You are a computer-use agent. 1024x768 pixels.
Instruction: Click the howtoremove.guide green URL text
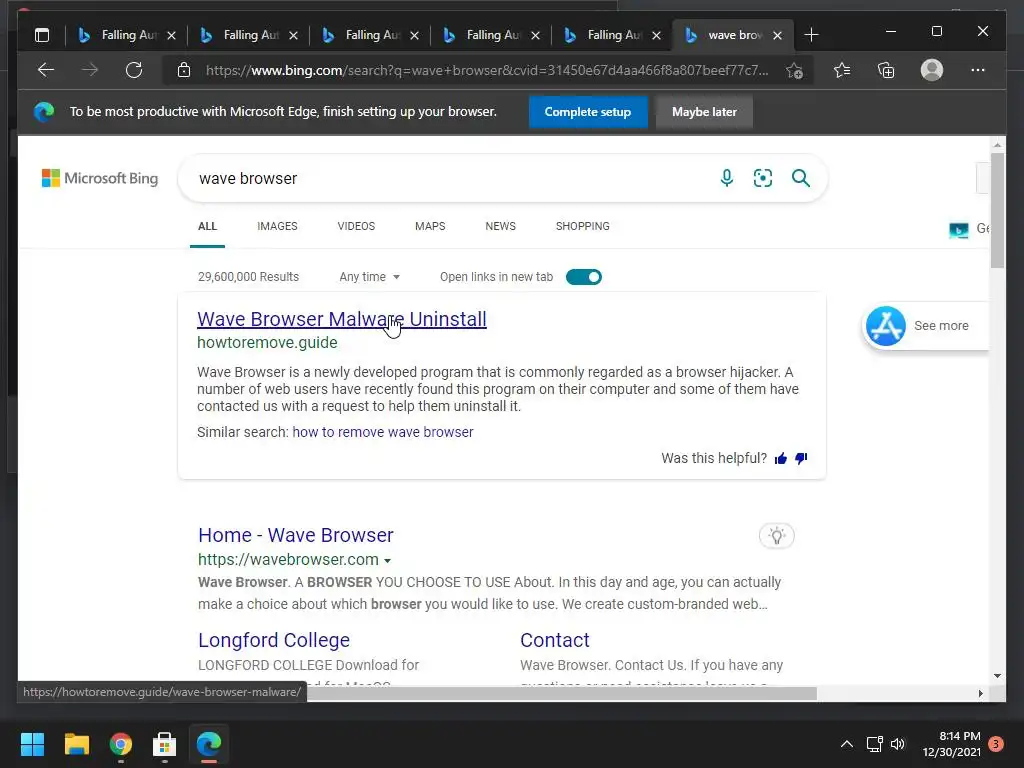coord(267,342)
